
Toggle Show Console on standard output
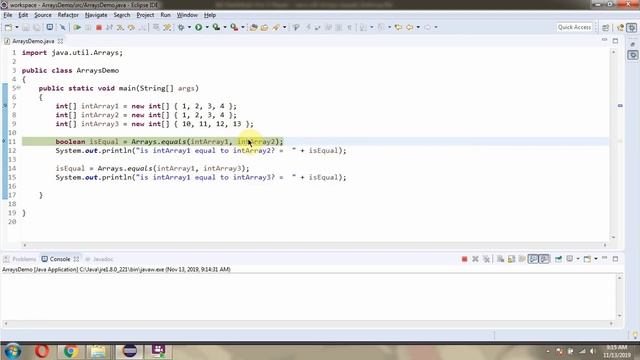pyautogui.click(x=533, y=259)
